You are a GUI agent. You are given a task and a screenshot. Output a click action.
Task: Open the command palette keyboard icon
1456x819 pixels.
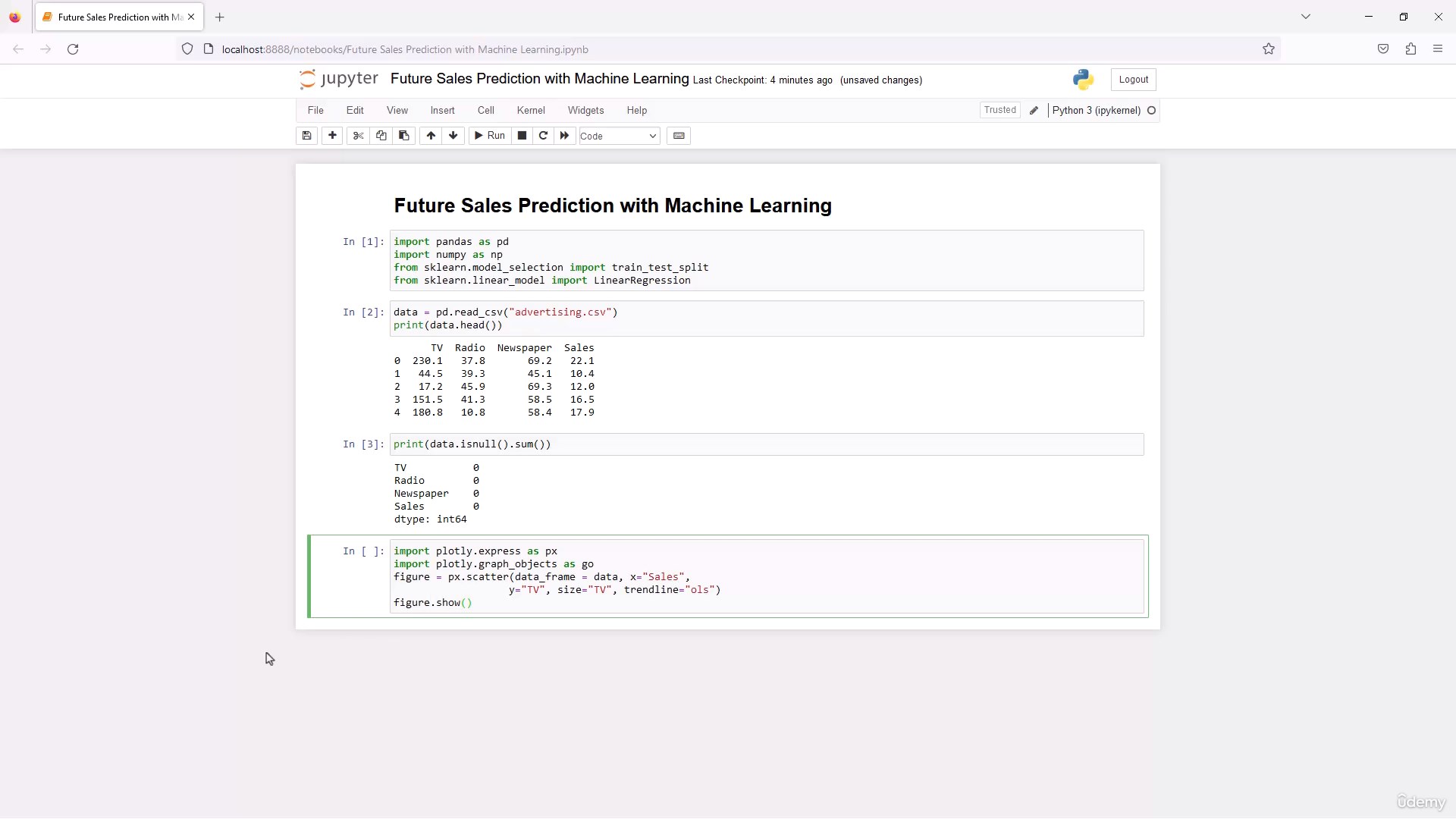coord(679,136)
